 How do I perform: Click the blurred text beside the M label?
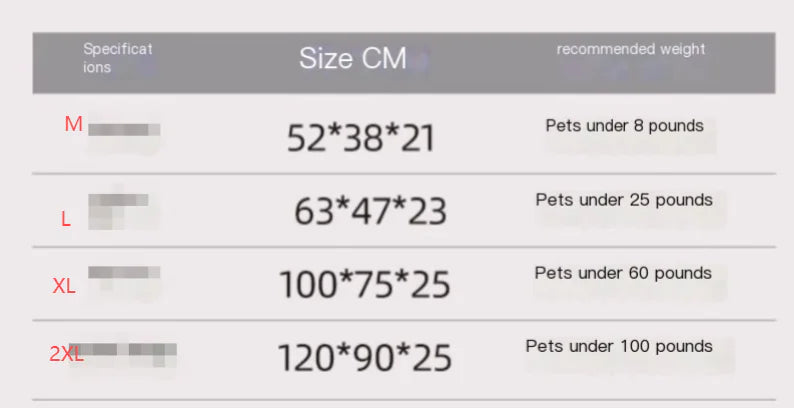tap(125, 129)
